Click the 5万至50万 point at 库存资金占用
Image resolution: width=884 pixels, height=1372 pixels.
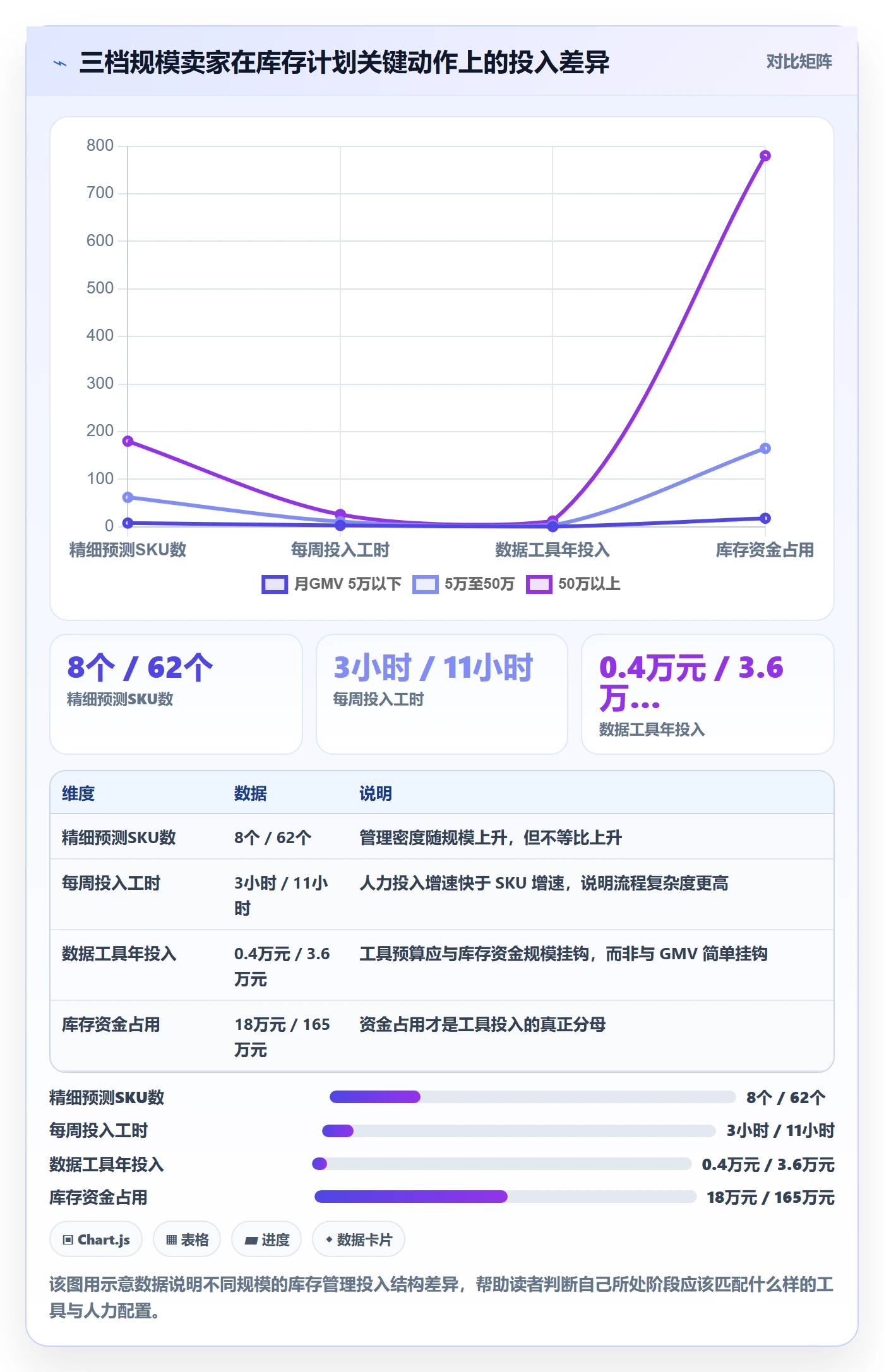click(x=765, y=448)
